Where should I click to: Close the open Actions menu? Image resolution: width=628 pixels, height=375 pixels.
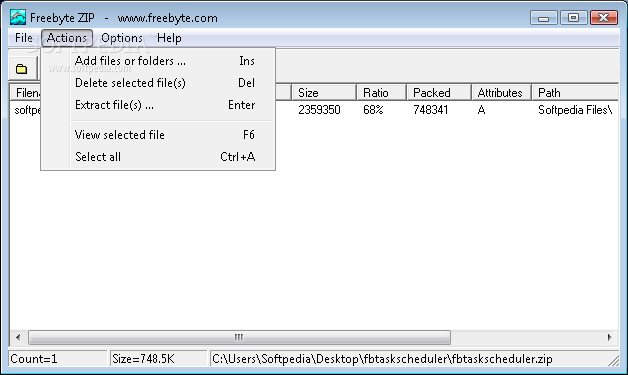pyautogui.click(x=67, y=38)
